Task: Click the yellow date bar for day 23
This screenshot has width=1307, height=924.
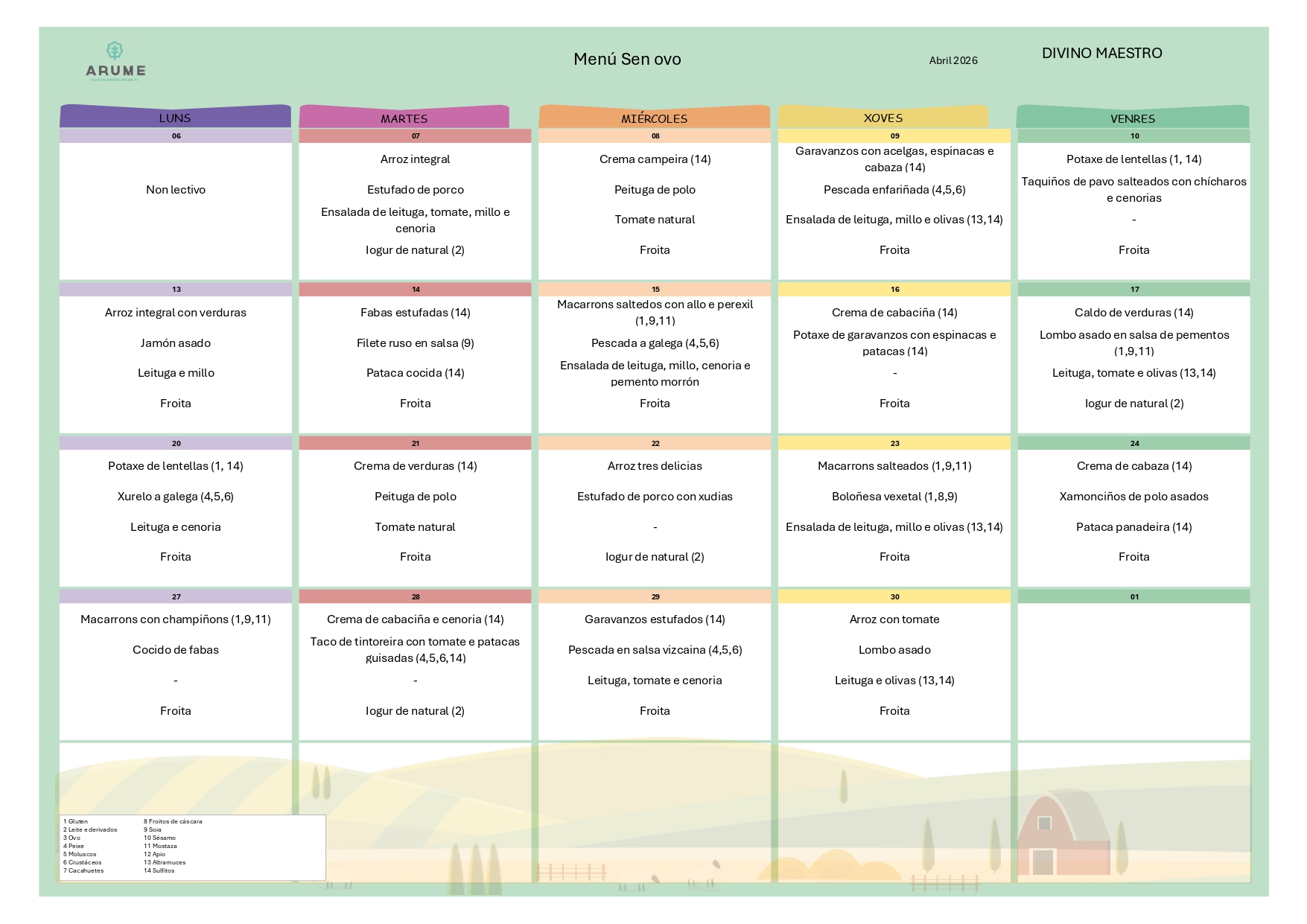Action: tap(894, 444)
